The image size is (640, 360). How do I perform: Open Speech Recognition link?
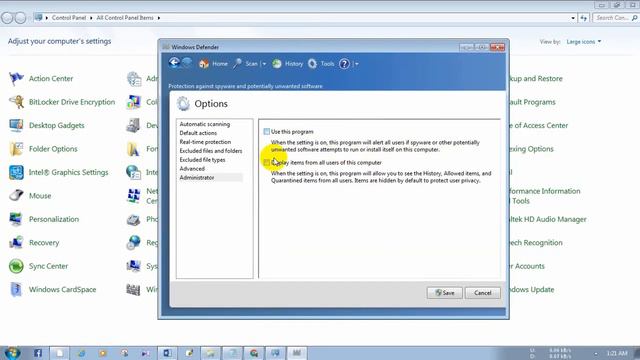coord(536,242)
